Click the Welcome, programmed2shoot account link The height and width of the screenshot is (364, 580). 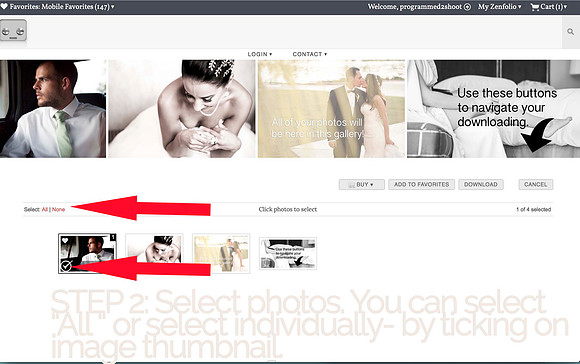click(x=415, y=7)
